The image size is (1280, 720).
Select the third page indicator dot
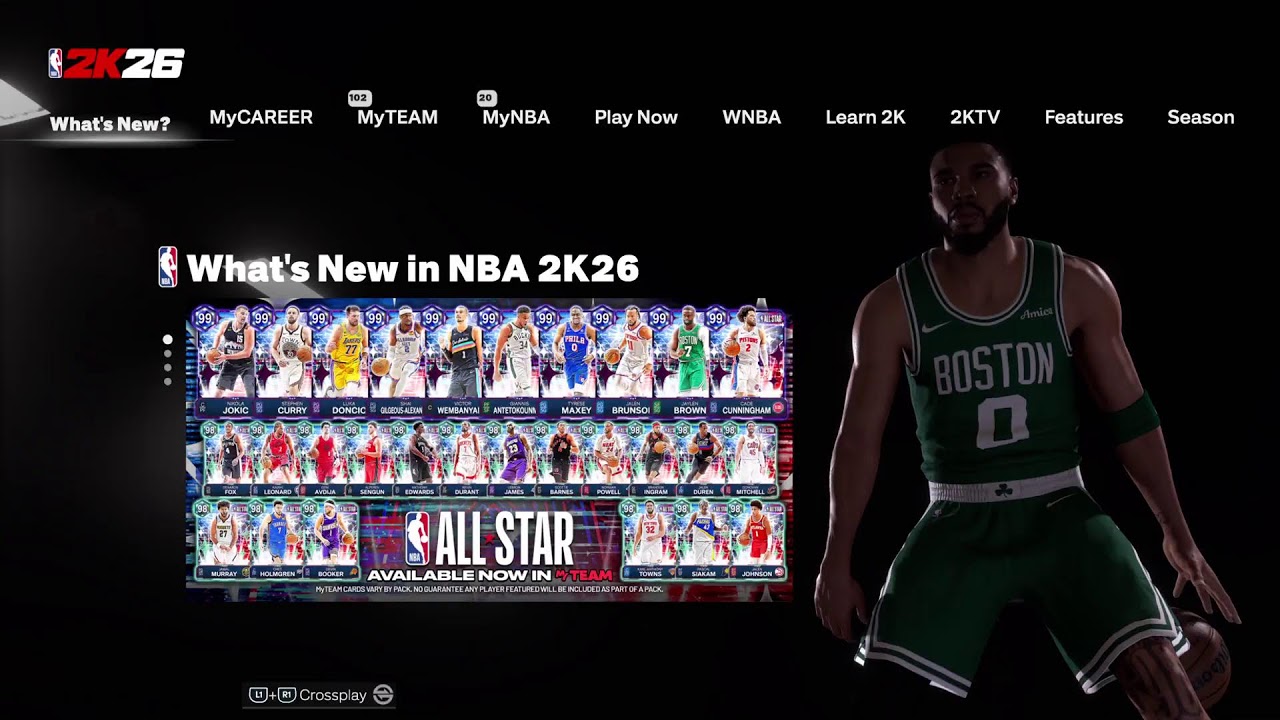point(167,368)
